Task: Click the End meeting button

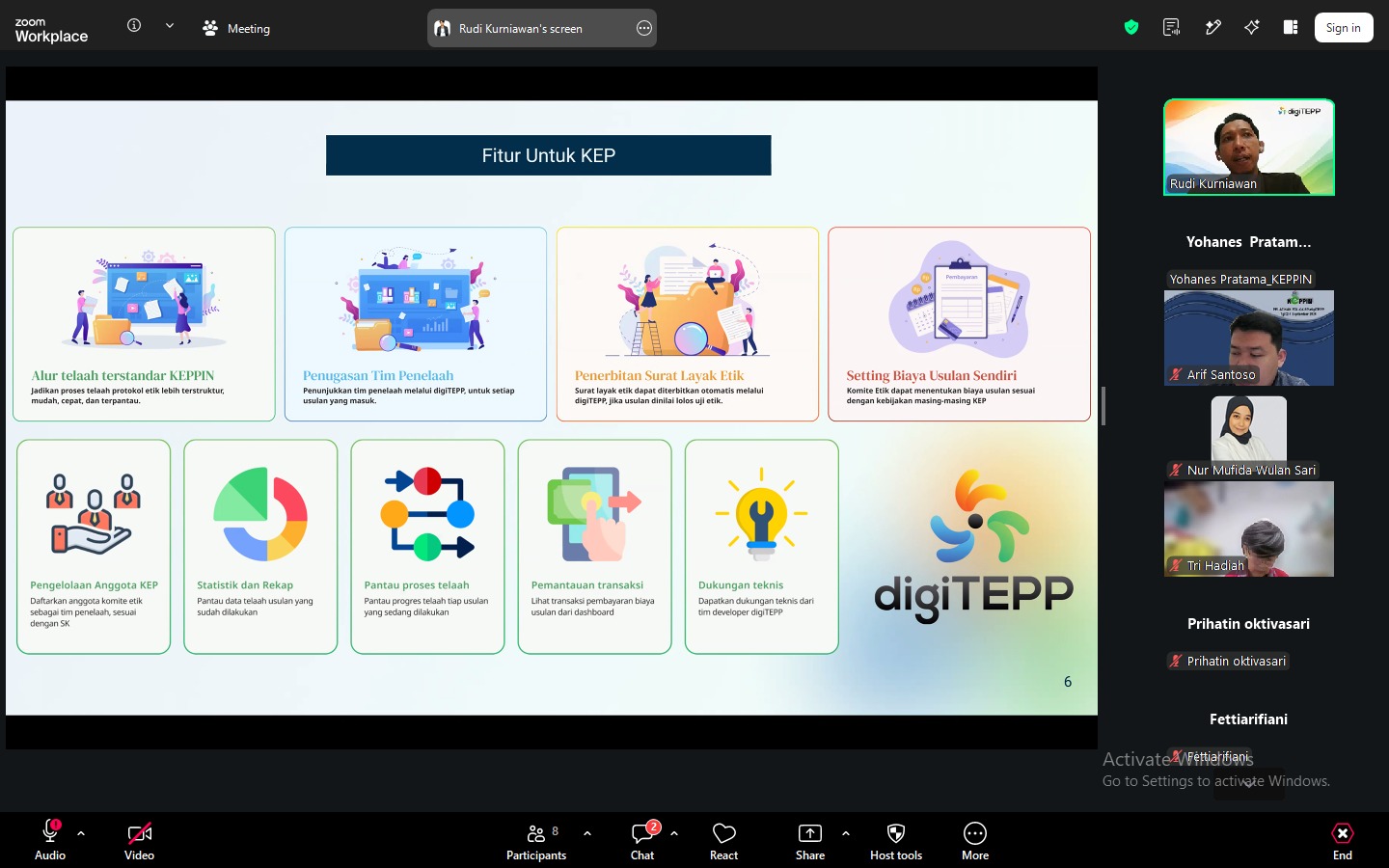Action: click(1343, 839)
